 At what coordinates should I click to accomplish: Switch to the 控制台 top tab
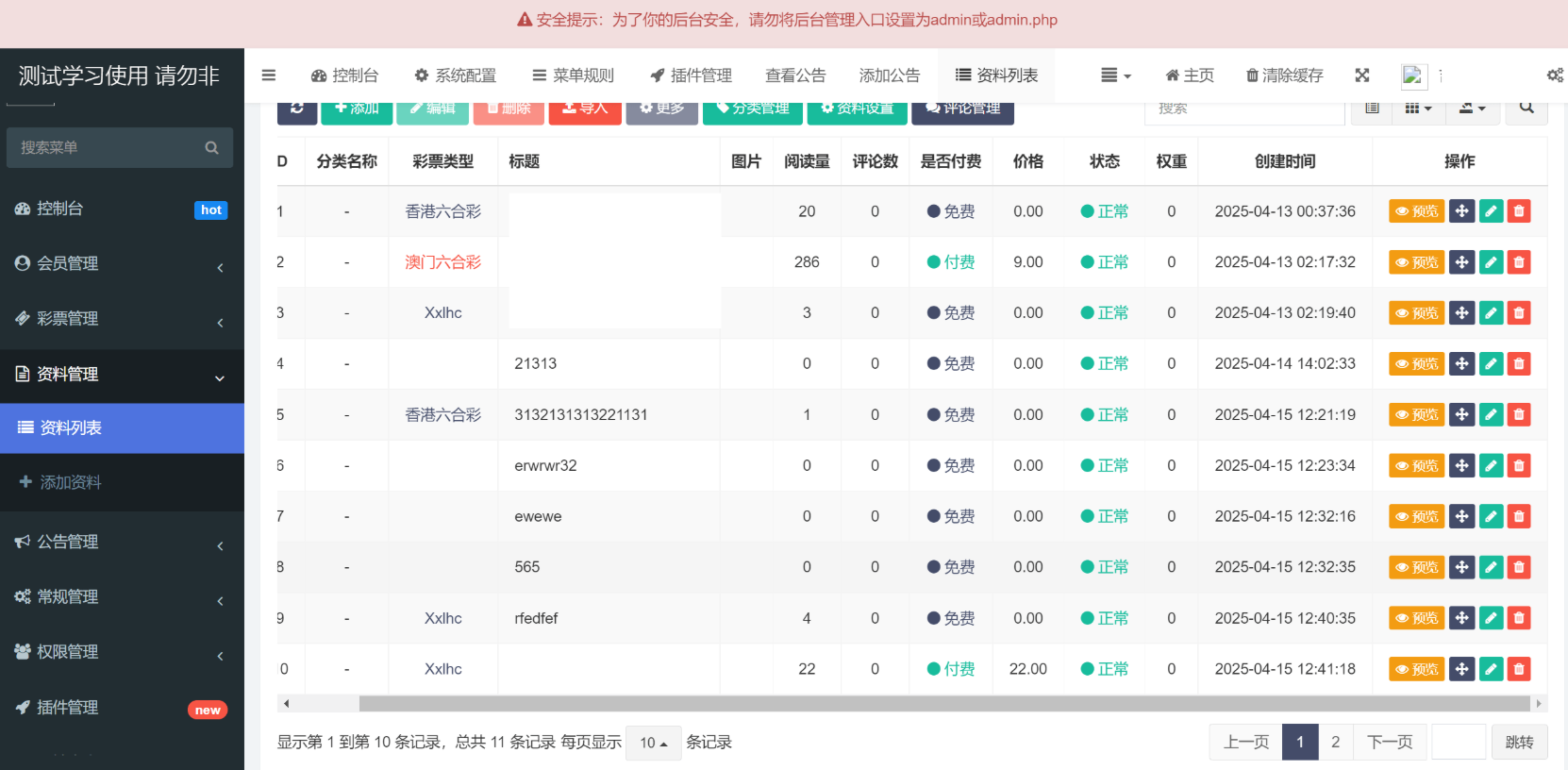click(x=344, y=75)
